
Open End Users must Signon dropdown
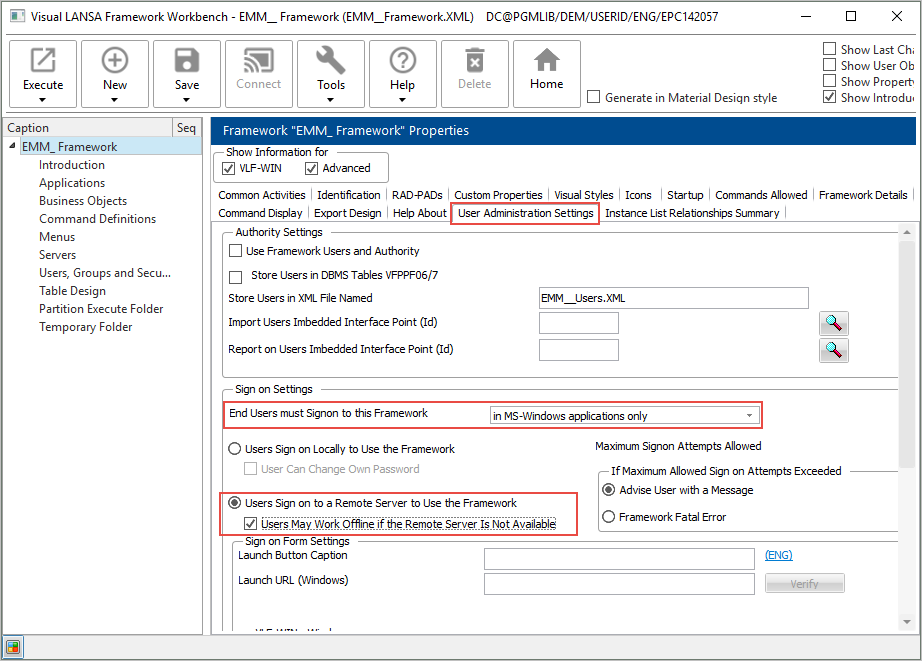(750, 416)
